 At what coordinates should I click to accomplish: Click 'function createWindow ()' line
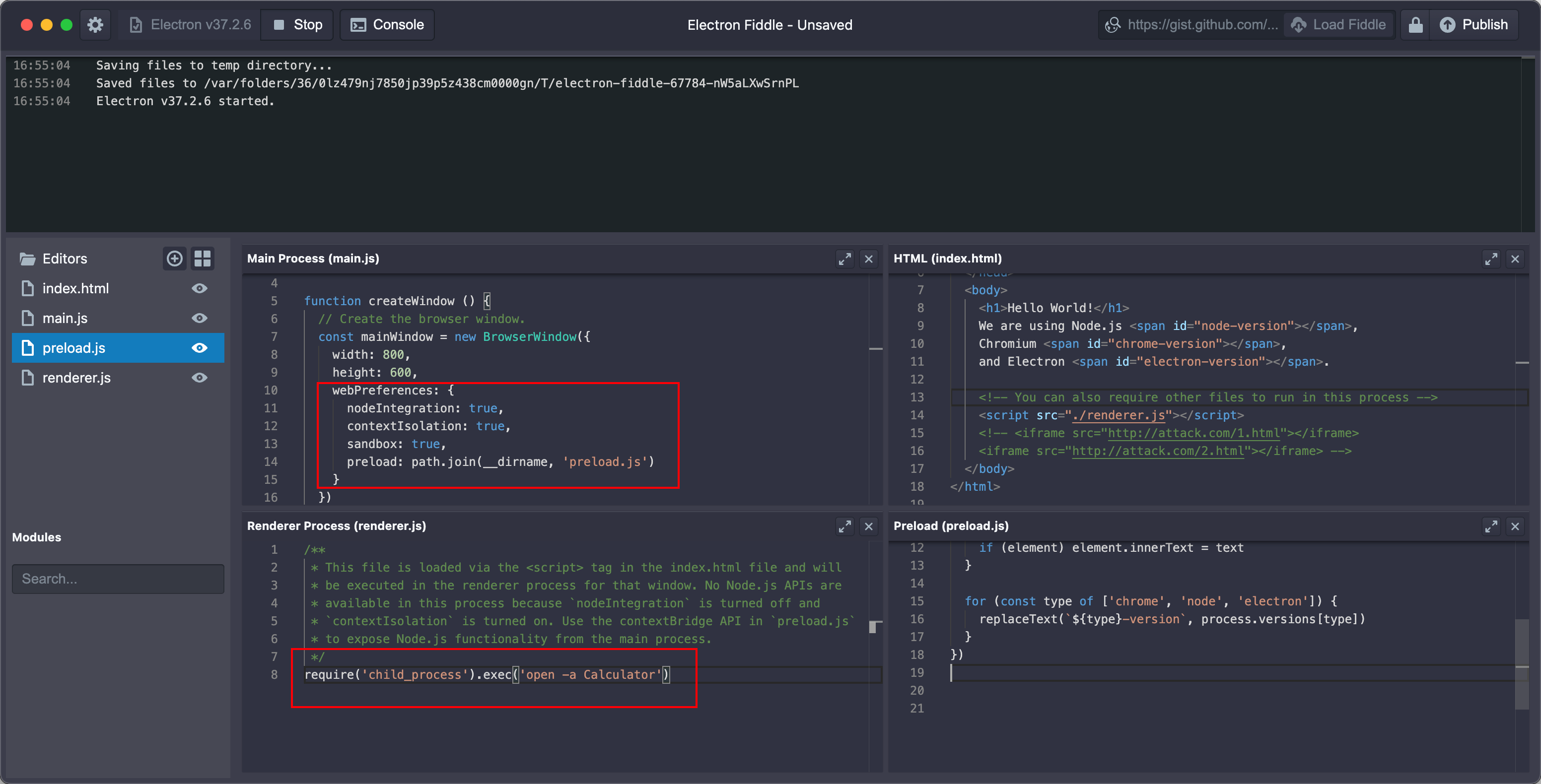397,301
